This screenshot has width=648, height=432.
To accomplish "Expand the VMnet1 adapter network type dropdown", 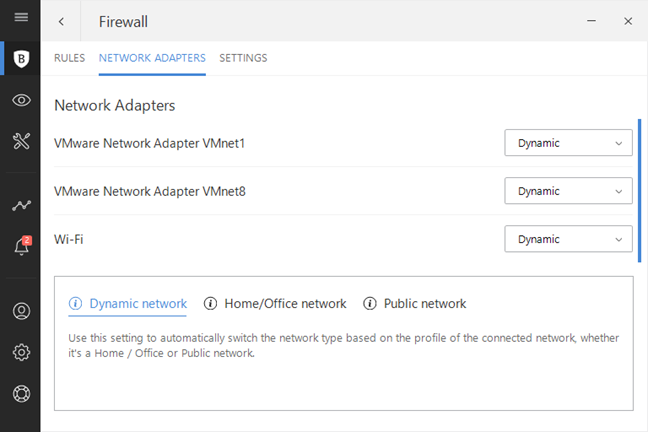I will [x=568, y=143].
